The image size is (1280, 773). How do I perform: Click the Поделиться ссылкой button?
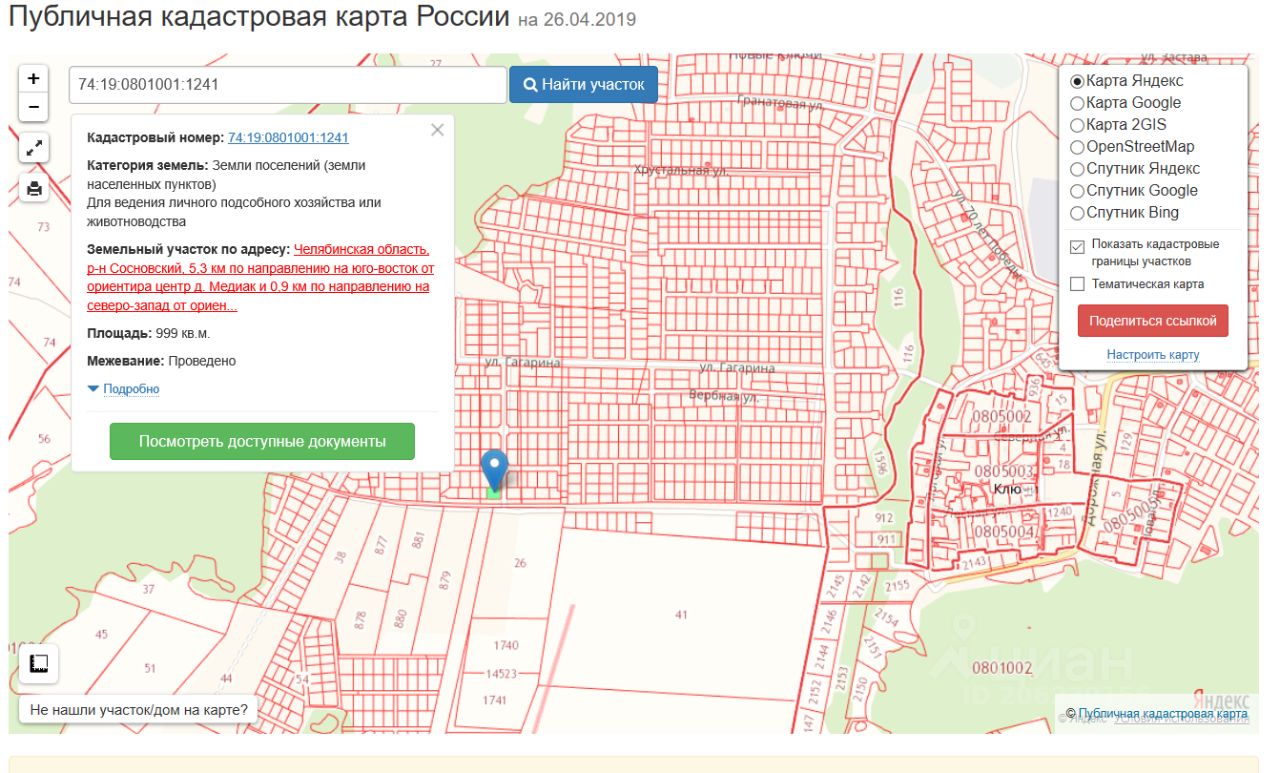pyautogui.click(x=1153, y=321)
